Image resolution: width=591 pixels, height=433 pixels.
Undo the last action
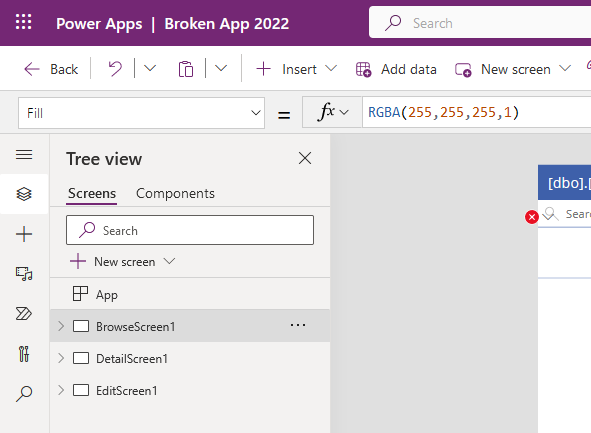[115, 69]
